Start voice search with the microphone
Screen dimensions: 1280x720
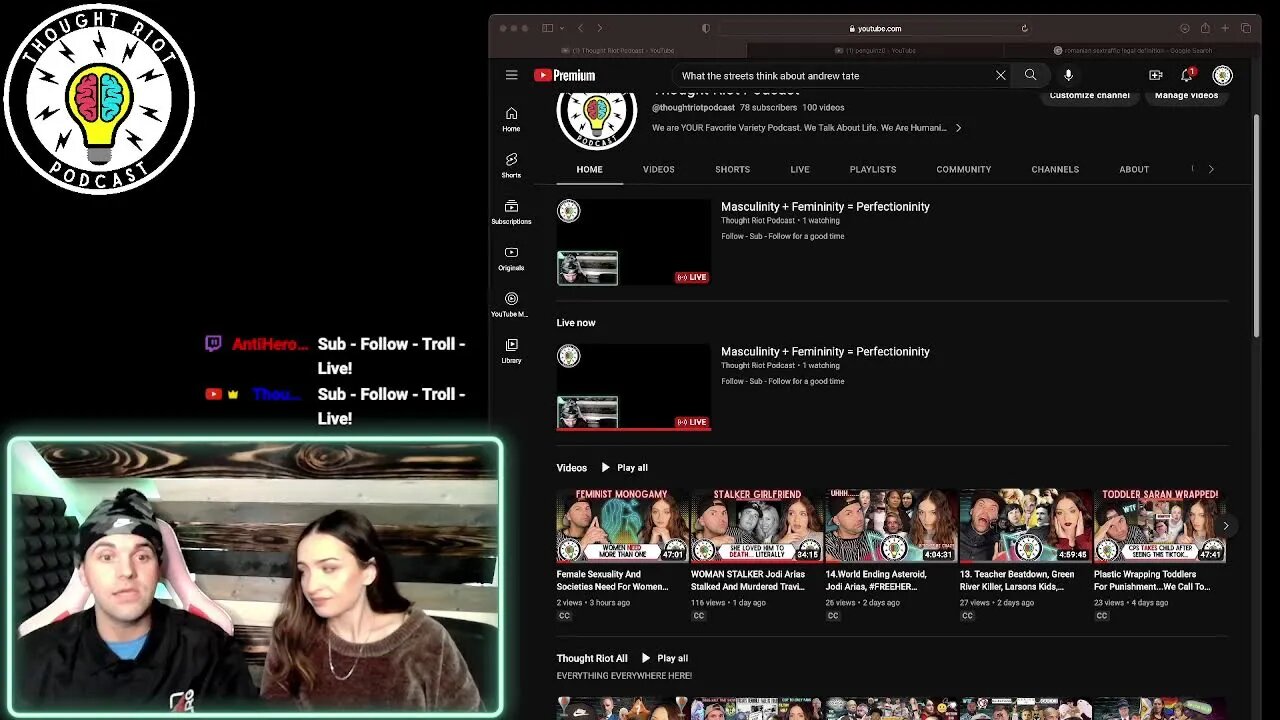[x=1068, y=75]
